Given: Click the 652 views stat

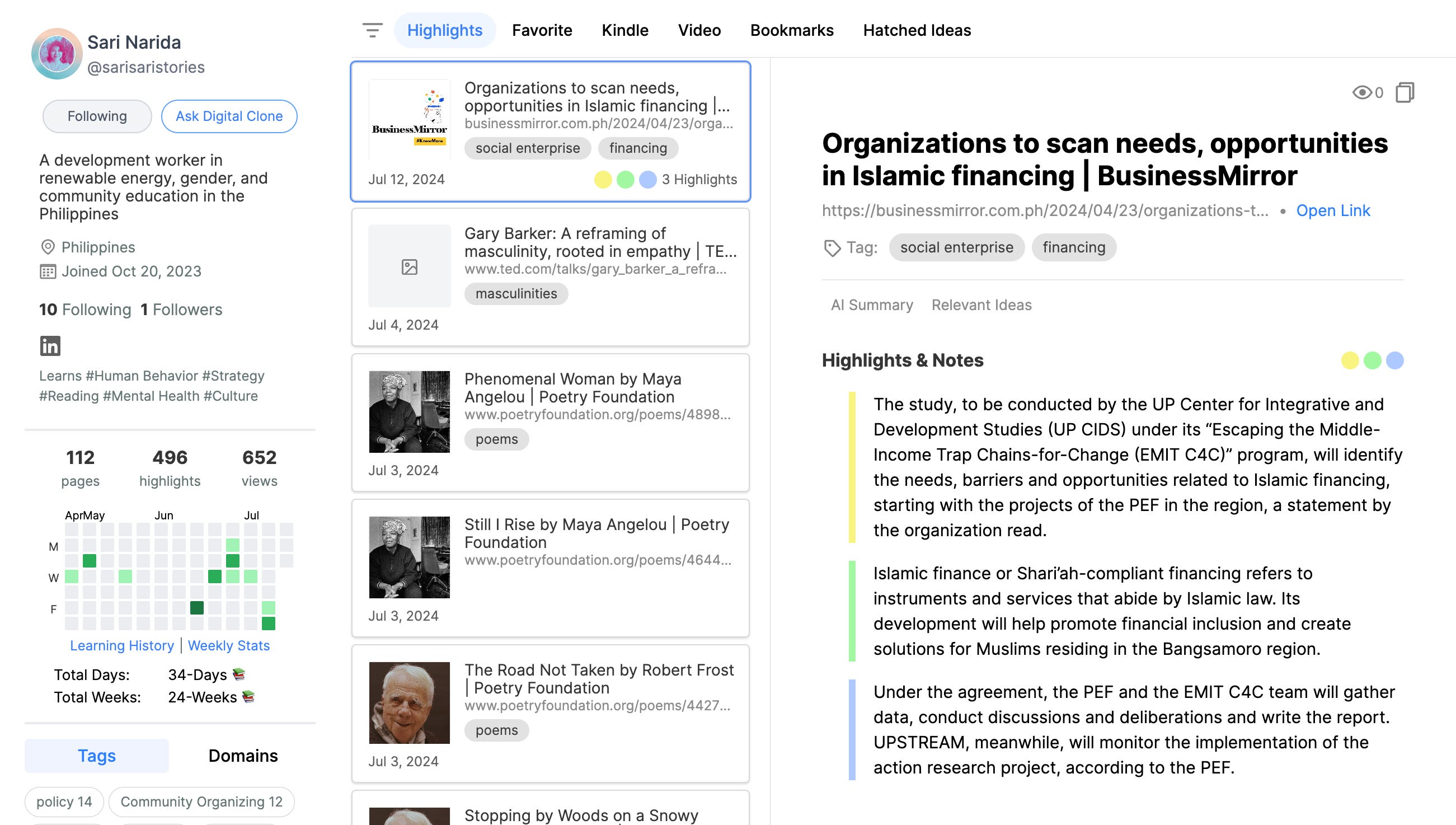Looking at the screenshot, I should coord(260,468).
